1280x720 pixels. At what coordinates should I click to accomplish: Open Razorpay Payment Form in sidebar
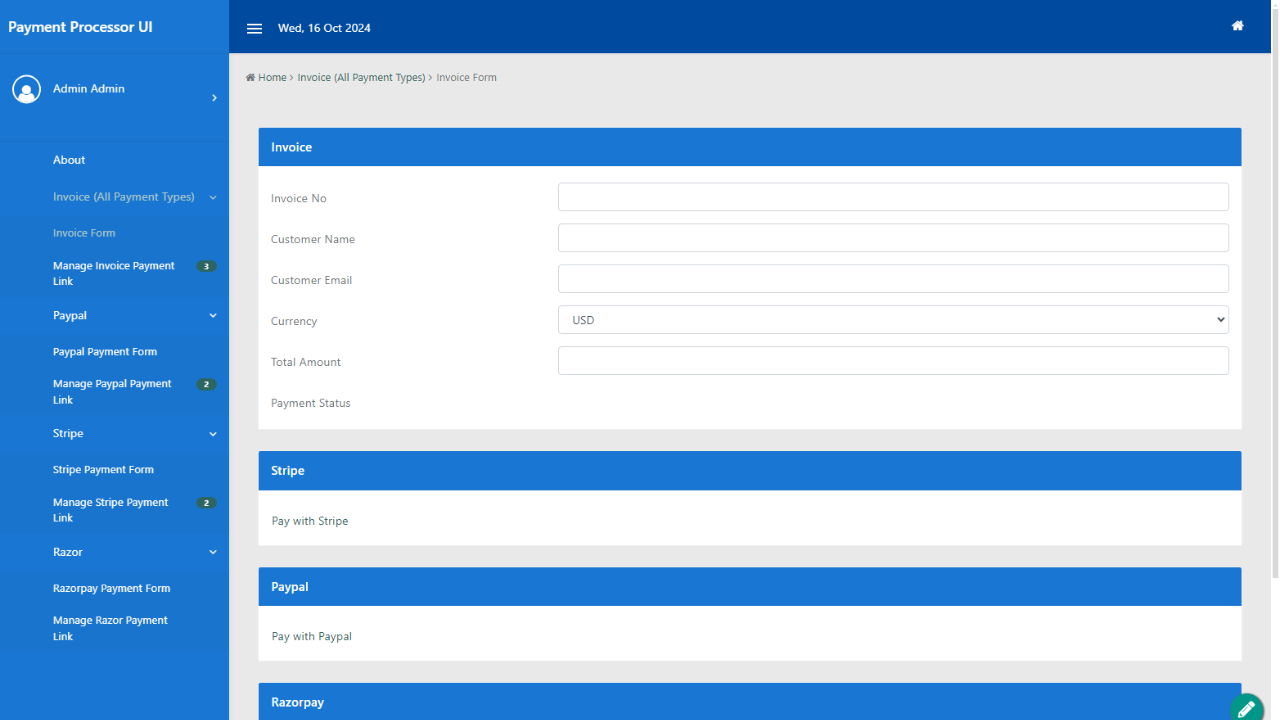pos(111,588)
